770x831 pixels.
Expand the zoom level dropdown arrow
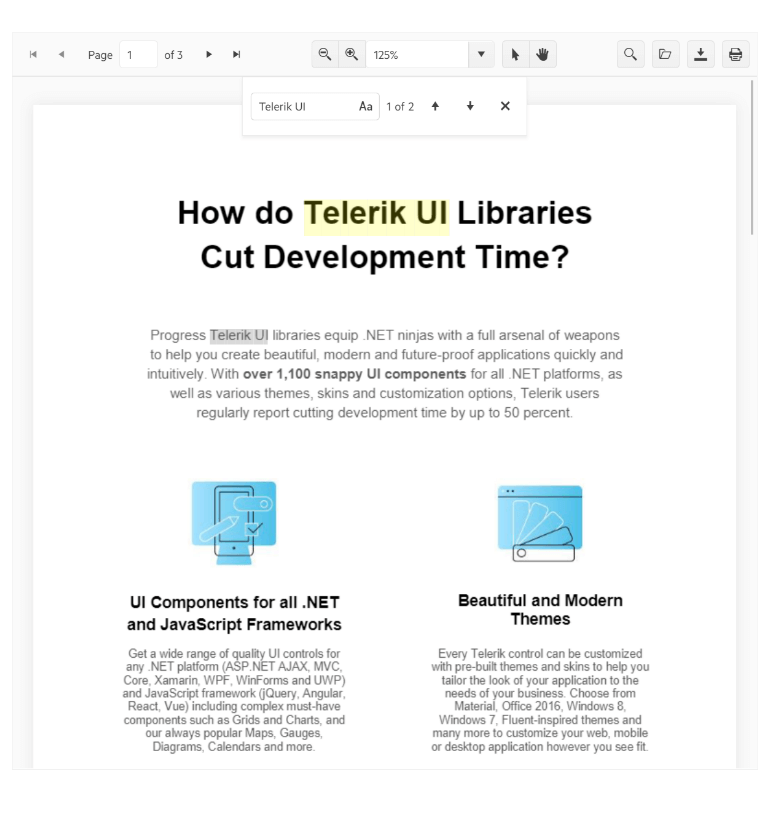481,55
